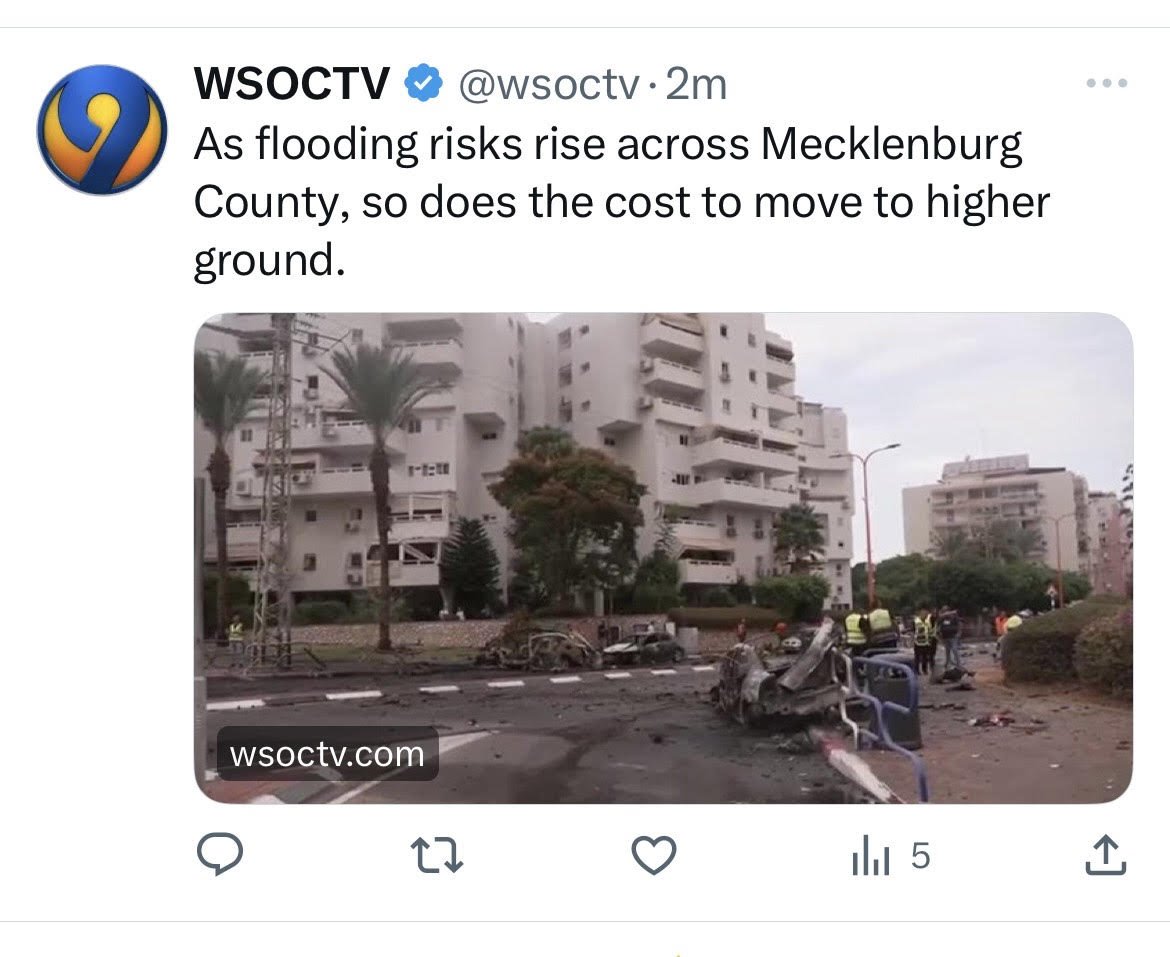Tap the share upload arrow icon
The image size is (1170, 957).
coord(1104,855)
